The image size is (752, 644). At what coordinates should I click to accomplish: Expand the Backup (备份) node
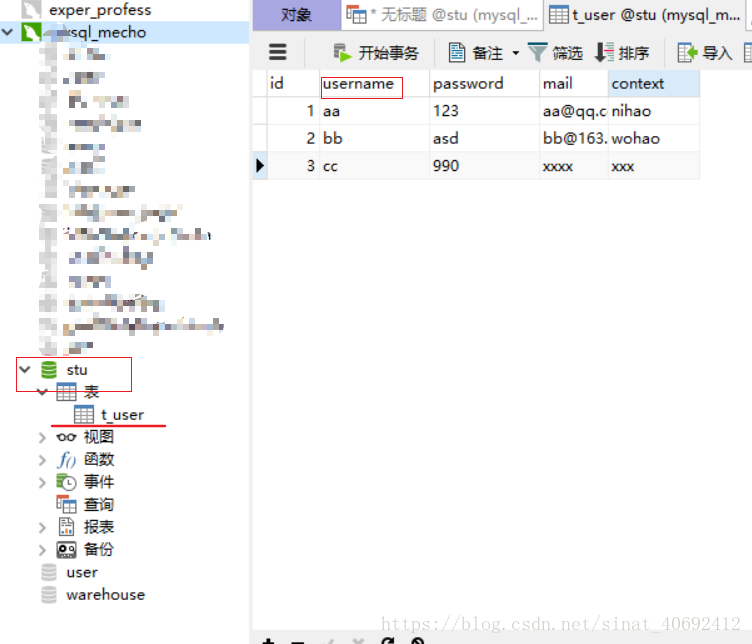(x=42, y=550)
